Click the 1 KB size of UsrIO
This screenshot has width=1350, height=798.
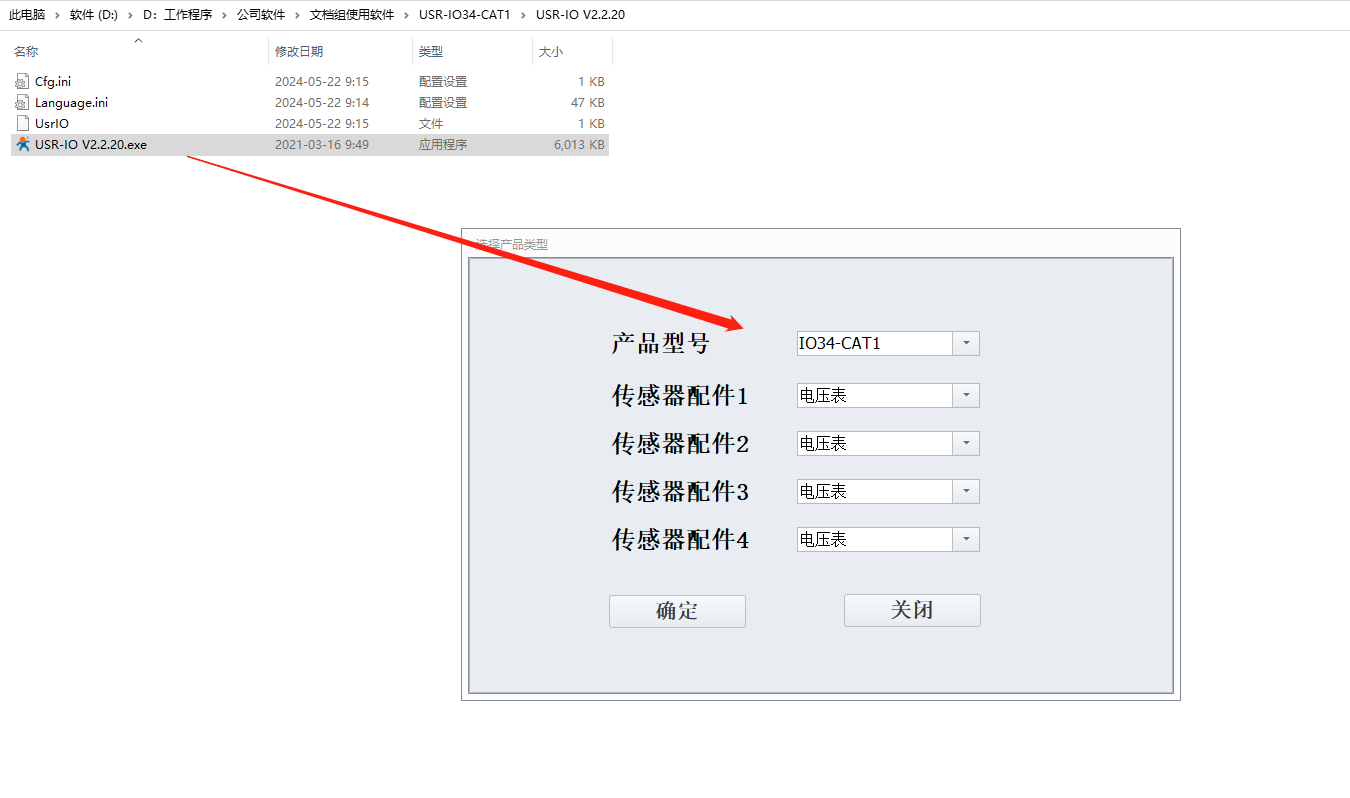pyautogui.click(x=592, y=123)
